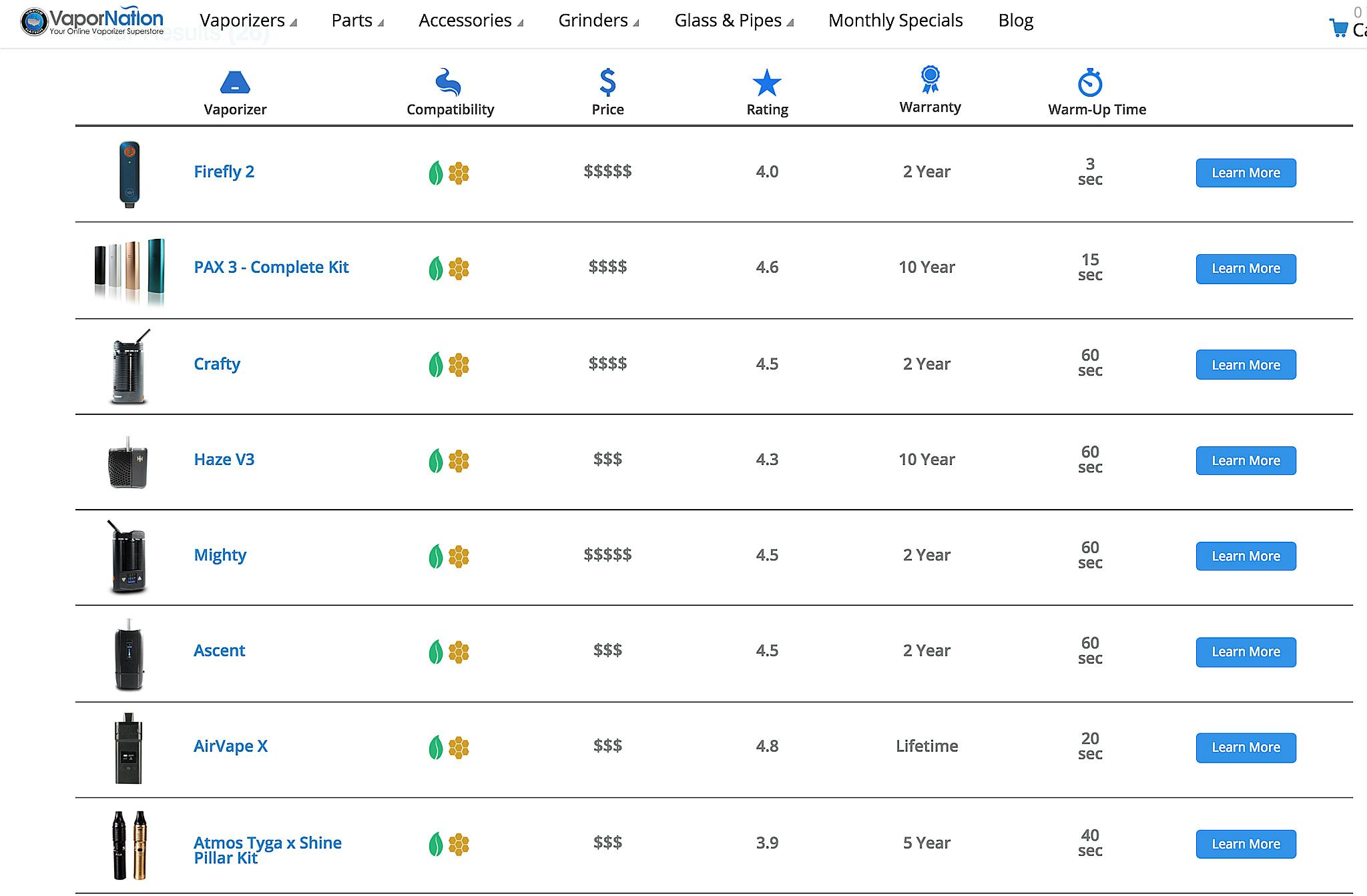Click the vaporizer cone/triangle icon
The image size is (1367, 896).
(x=234, y=81)
